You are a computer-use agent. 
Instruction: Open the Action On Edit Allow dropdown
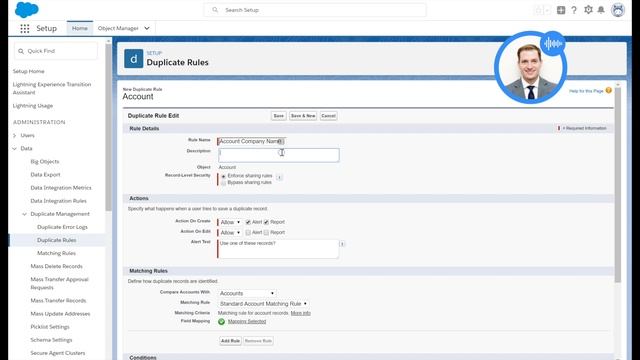pos(230,233)
